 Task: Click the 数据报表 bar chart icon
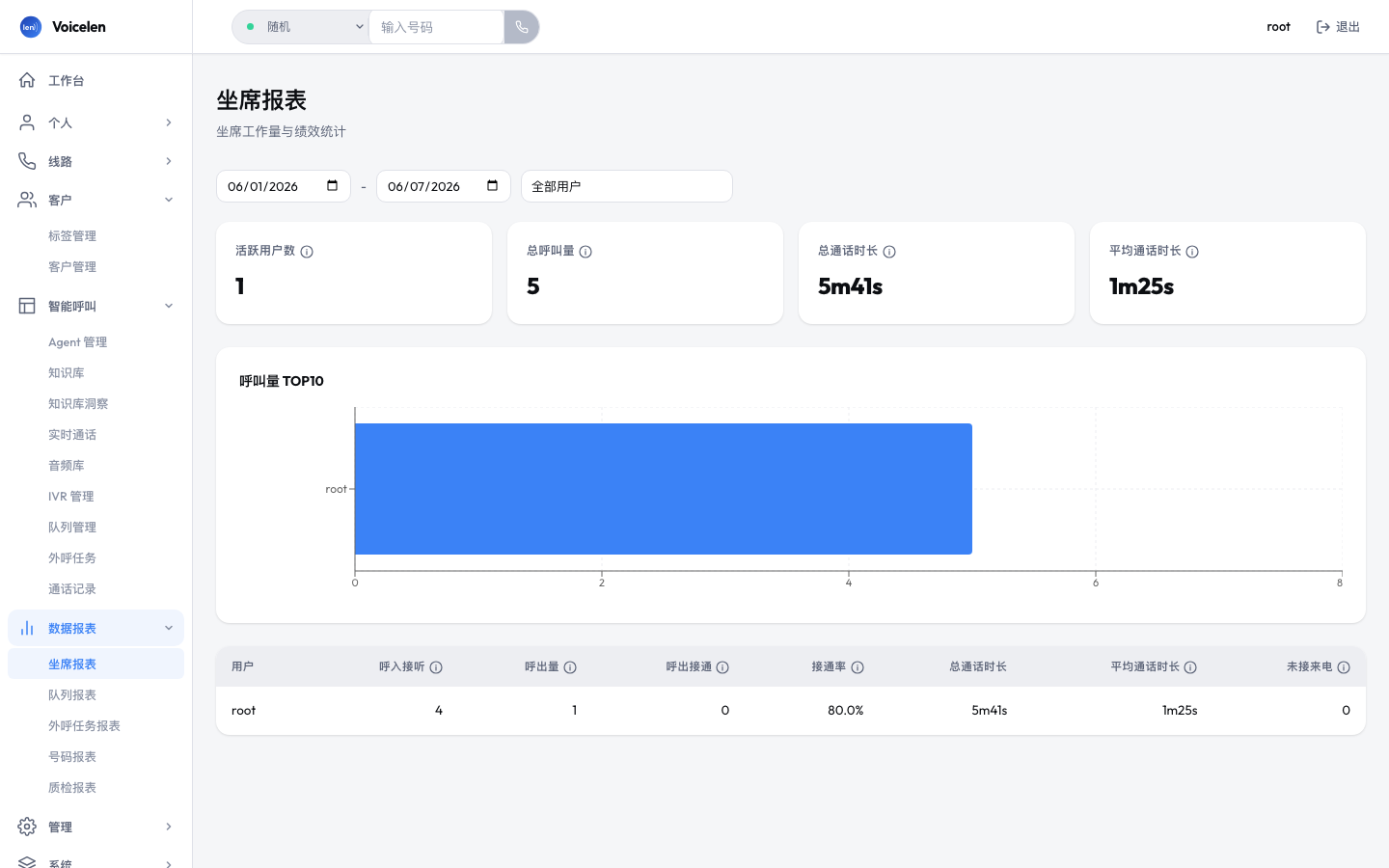click(x=27, y=628)
